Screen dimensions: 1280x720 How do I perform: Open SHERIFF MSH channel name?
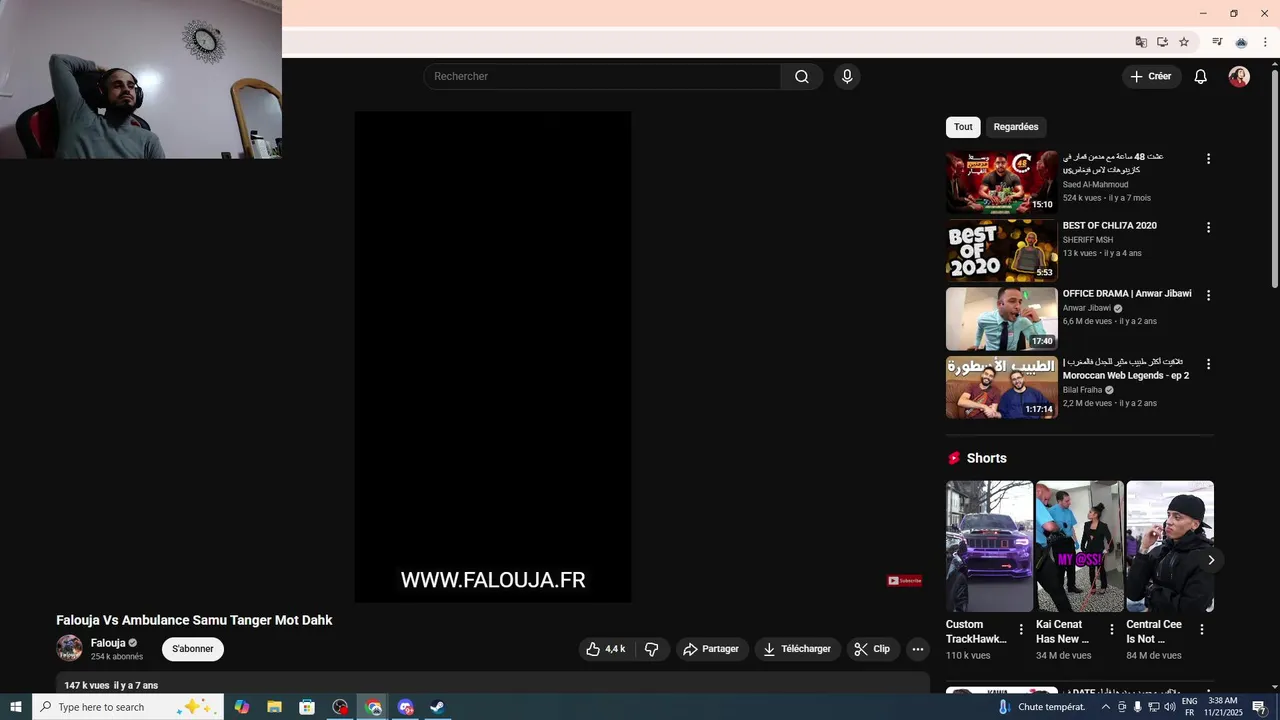pos(1088,240)
